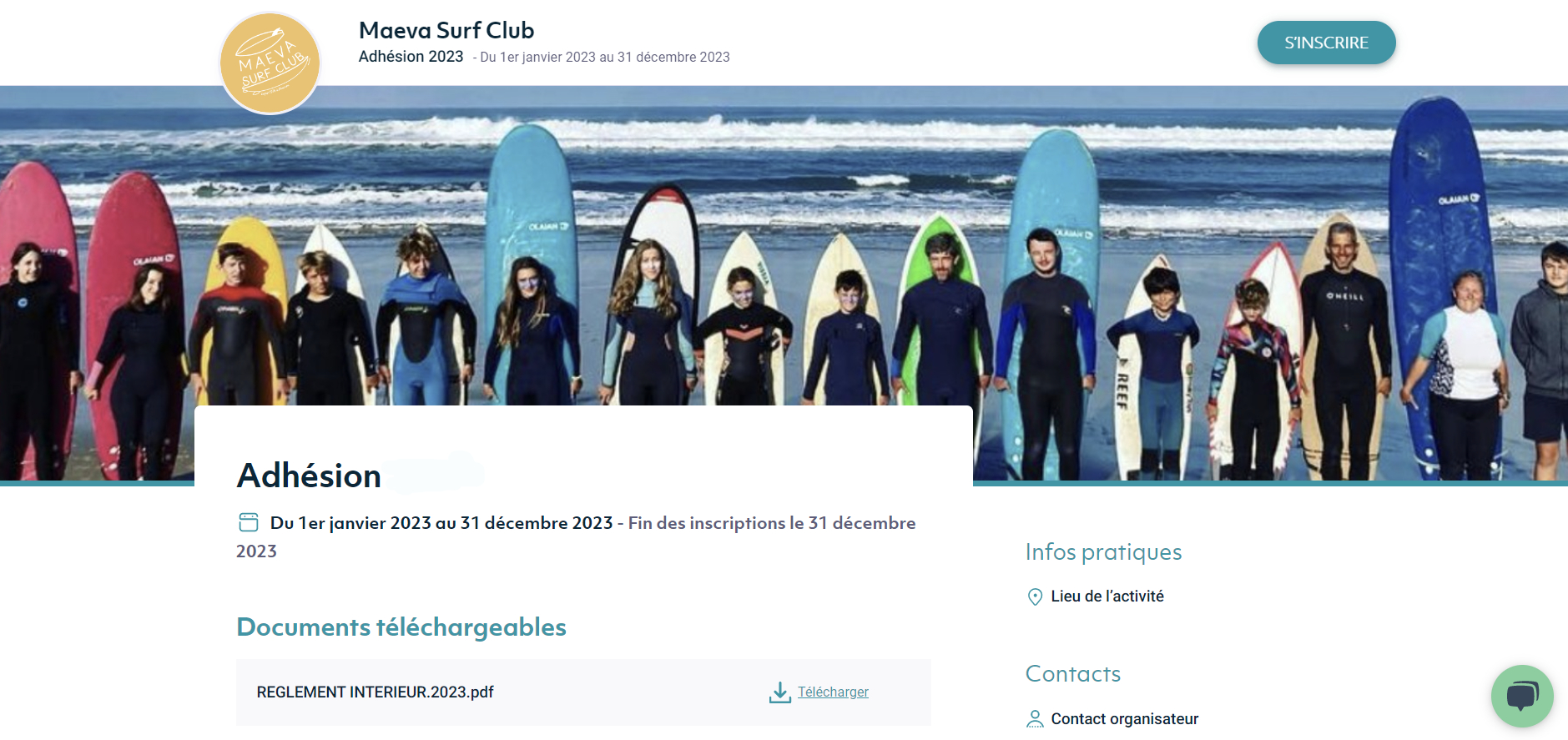Click the Maeva Surf Club title

click(446, 31)
